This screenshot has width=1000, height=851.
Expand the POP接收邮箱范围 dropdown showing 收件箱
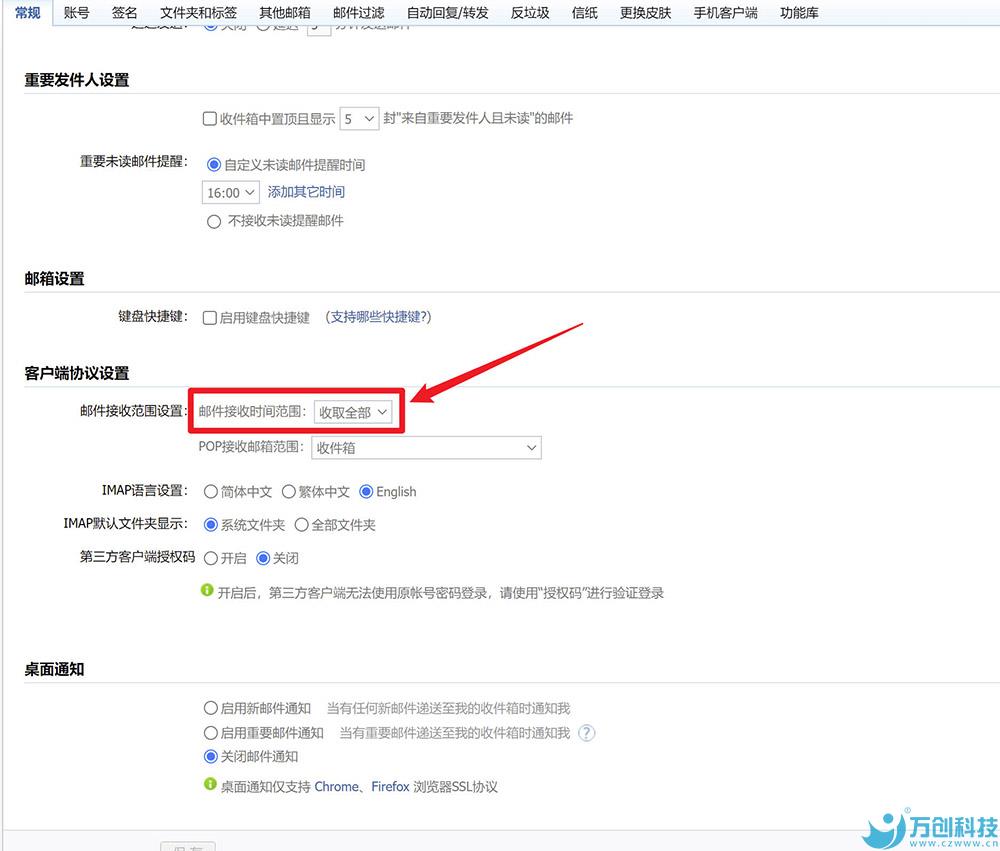(426, 448)
